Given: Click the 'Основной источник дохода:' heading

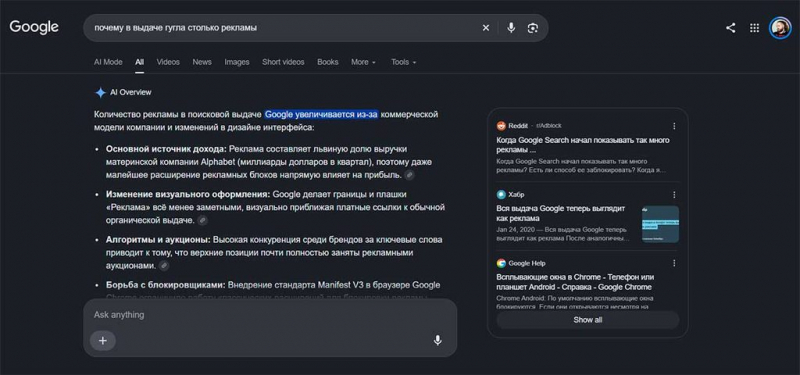Looking at the screenshot, I should (x=166, y=149).
